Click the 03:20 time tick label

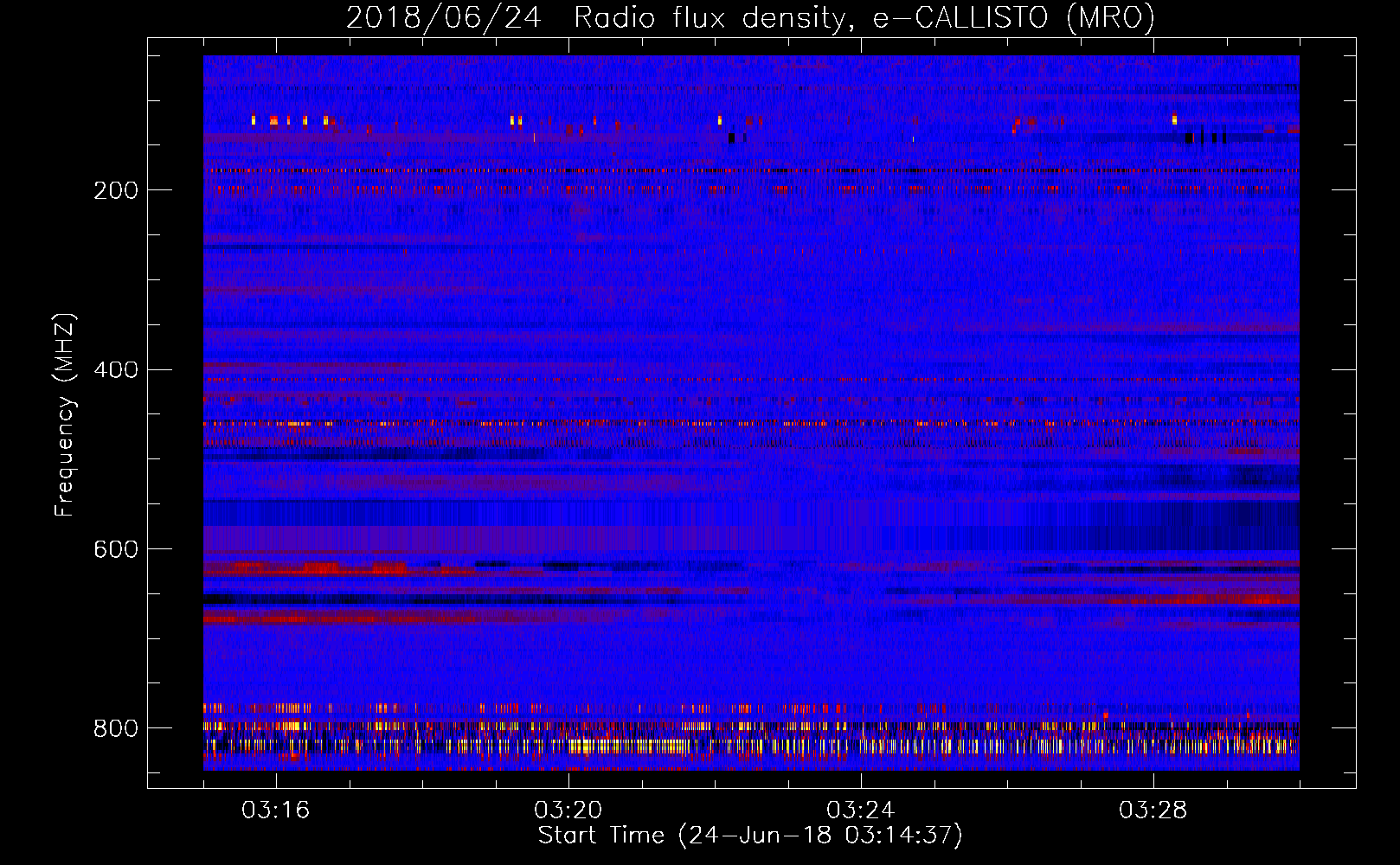[x=568, y=811]
